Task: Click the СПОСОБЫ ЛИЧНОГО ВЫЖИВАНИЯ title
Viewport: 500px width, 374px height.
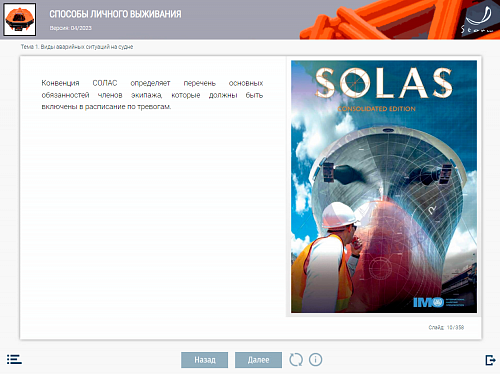Action: (x=115, y=14)
